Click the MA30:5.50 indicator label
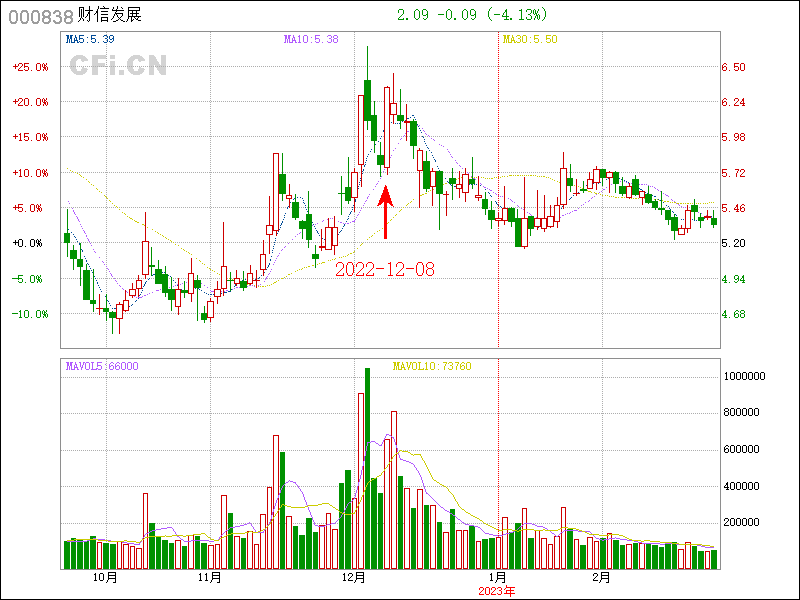 [530, 40]
